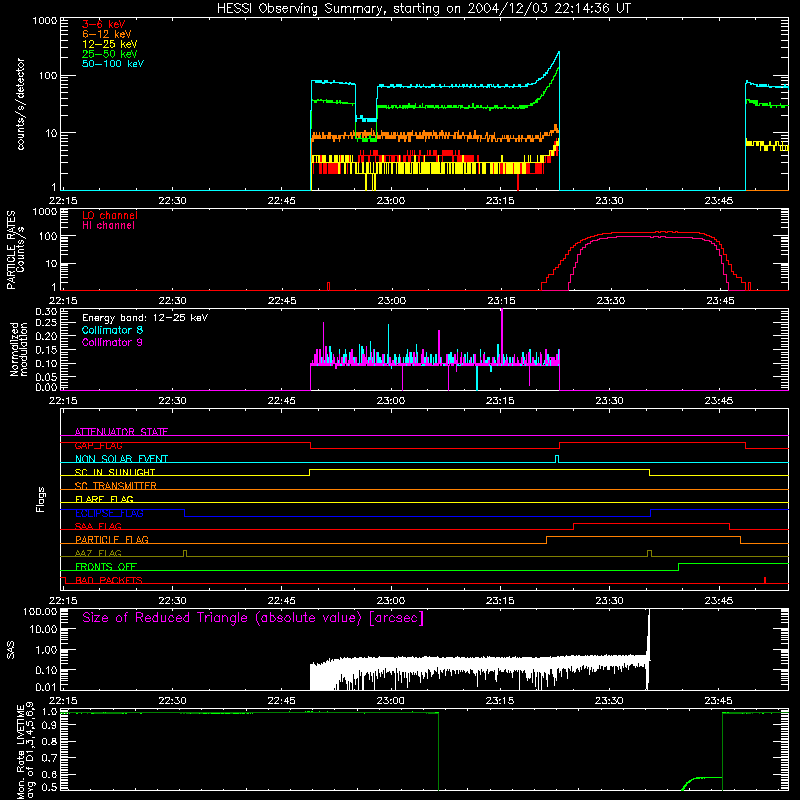Viewport: 800px width, 800px height.
Task: Click the 1000 value on counts axis
Action: coord(45,21)
